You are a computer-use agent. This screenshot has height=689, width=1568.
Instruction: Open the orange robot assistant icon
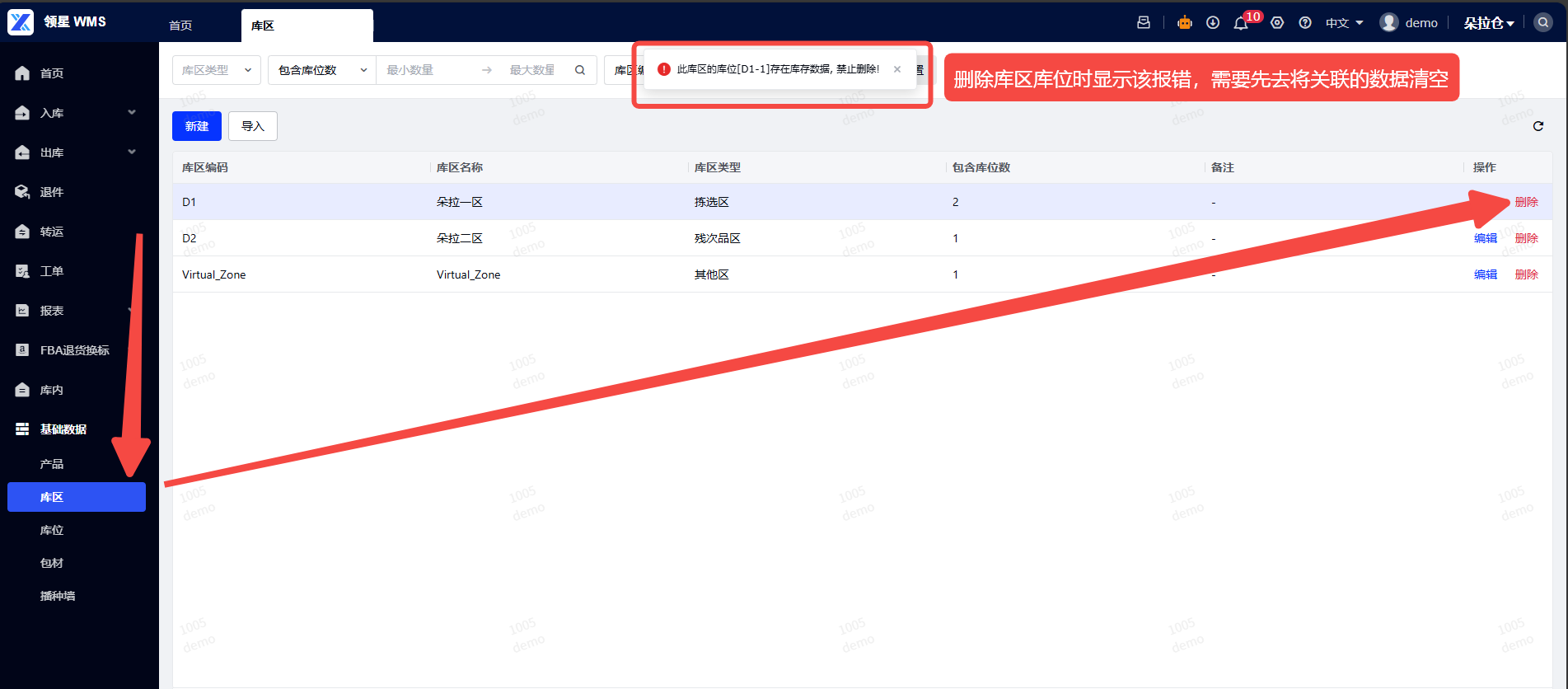coord(1185,23)
